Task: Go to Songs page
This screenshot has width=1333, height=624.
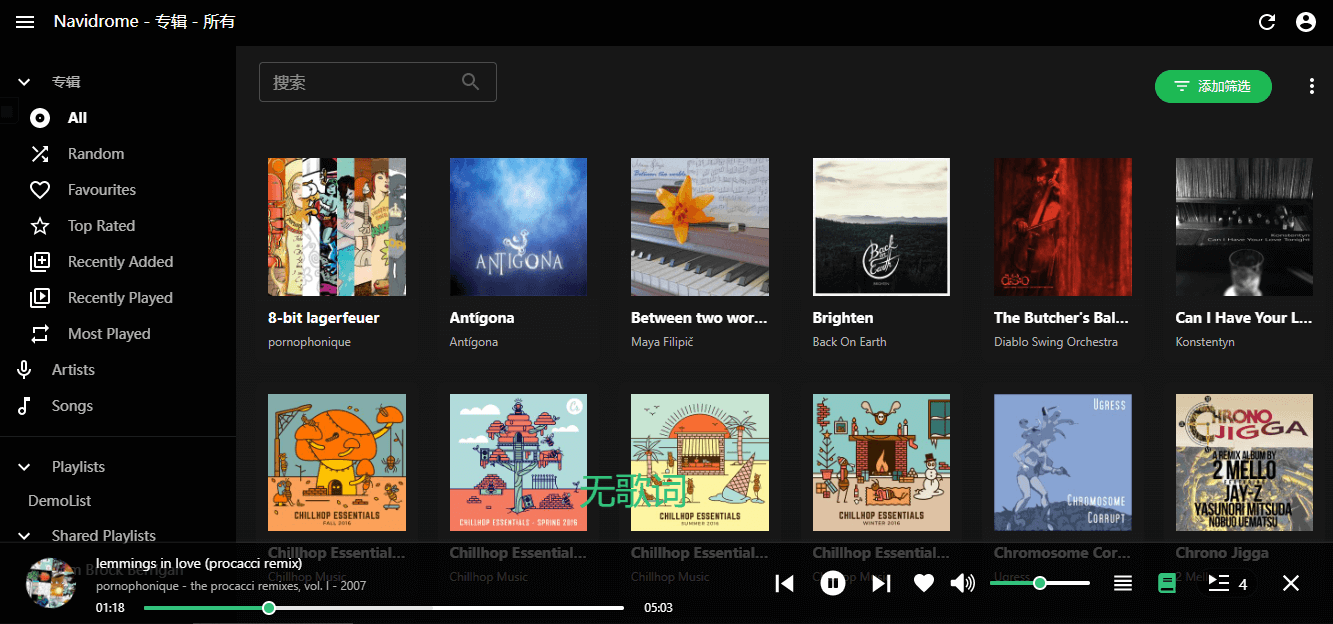Action: coord(72,406)
